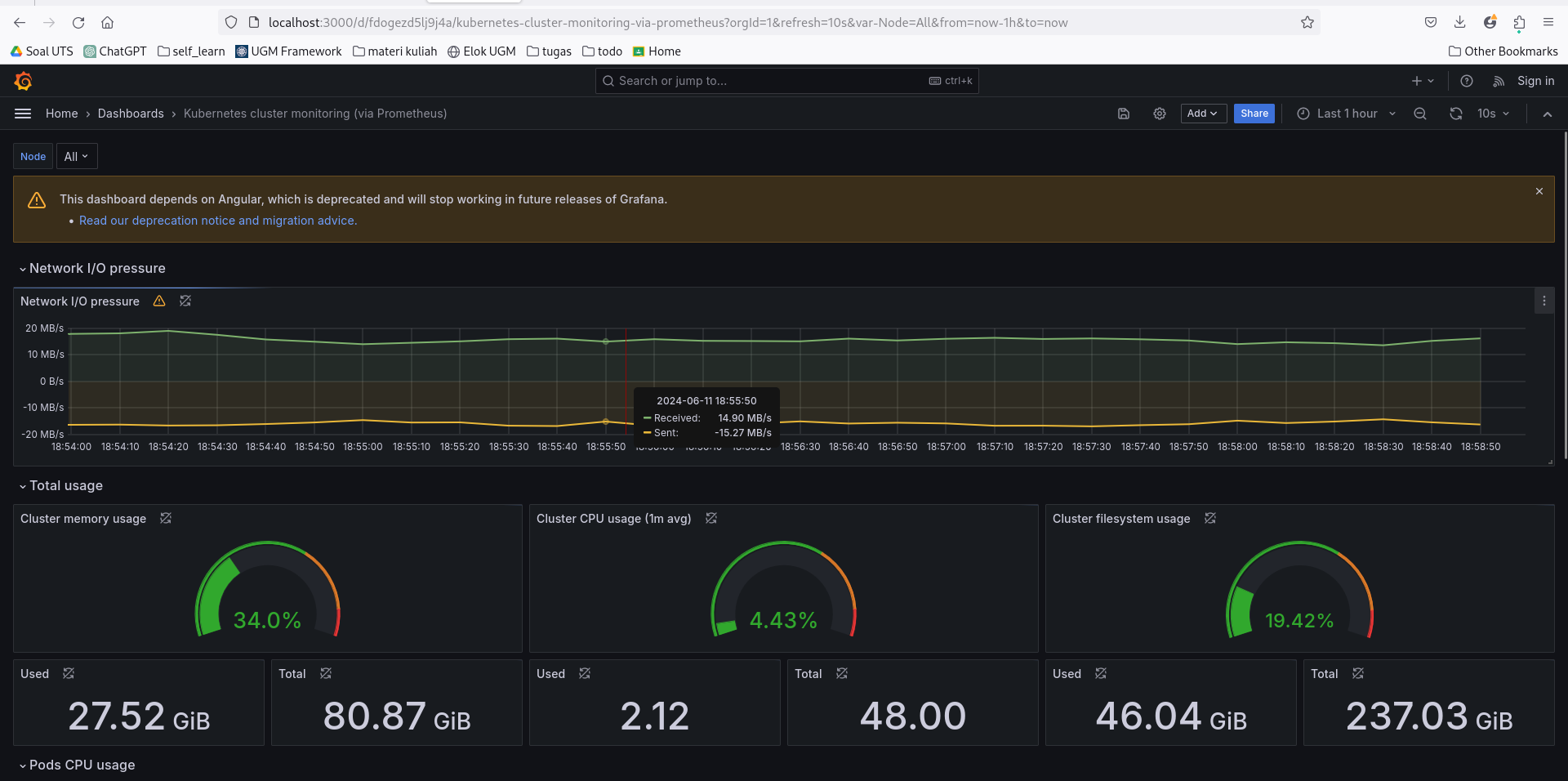Image resolution: width=1568 pixels, height=781 pixels.
Task: Click the Search or jump to field
Action: (x=787, y=81)
